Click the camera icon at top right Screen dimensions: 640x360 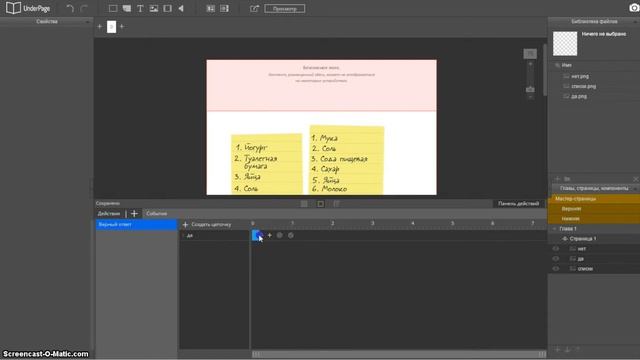(634, 8)
